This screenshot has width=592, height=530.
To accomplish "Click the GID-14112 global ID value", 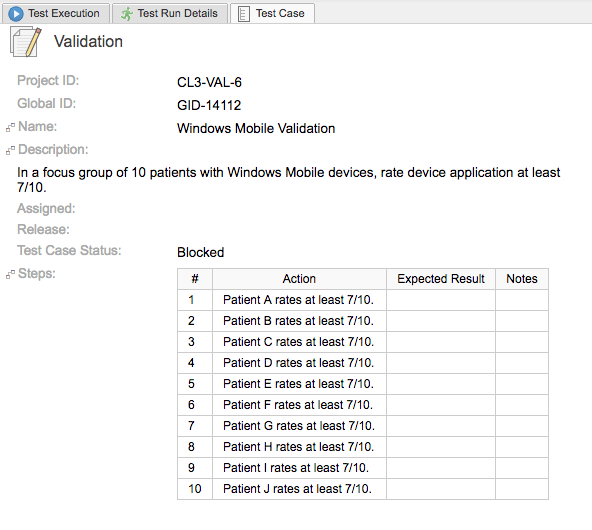I will [209, 105].
